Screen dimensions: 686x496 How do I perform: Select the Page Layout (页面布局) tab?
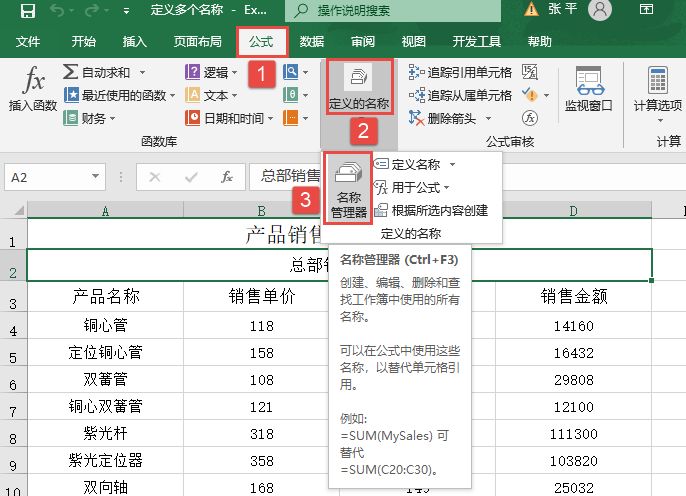tap(197, 42)
